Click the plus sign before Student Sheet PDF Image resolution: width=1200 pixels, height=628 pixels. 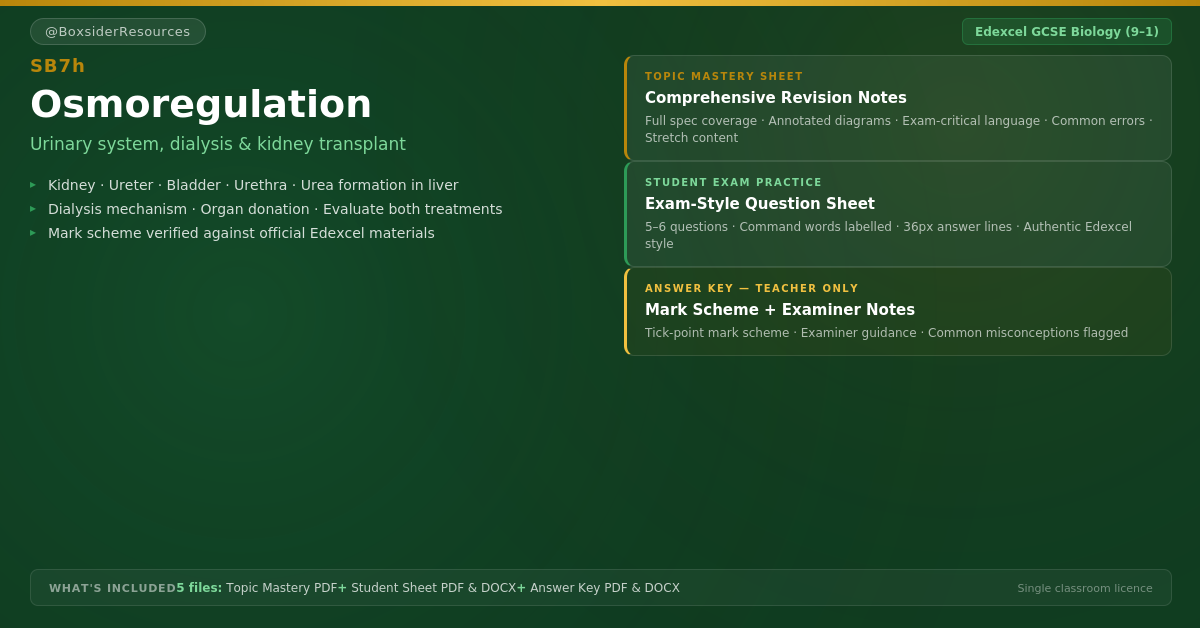(342, 588)
